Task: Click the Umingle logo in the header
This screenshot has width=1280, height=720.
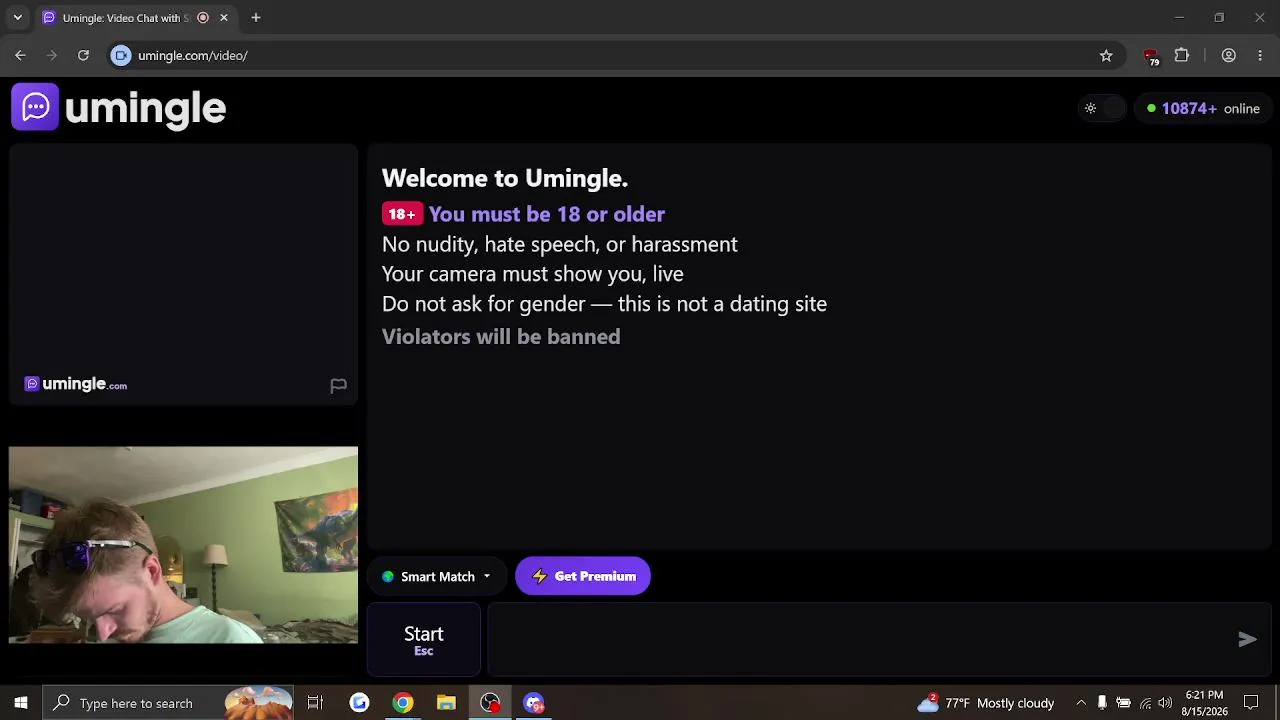Action: pos(119,107)
